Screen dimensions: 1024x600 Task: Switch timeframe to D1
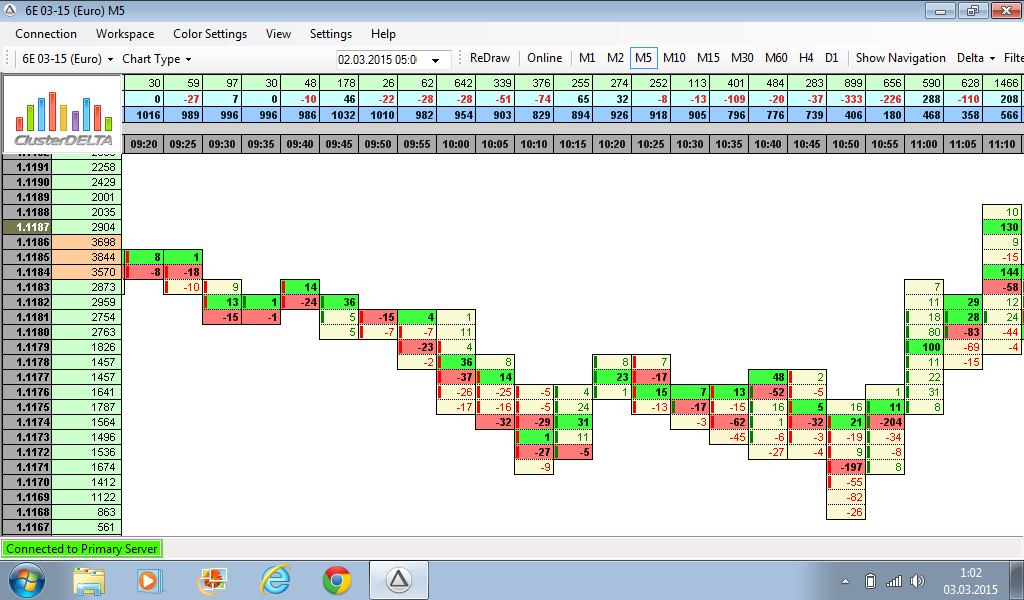point(831,58)
